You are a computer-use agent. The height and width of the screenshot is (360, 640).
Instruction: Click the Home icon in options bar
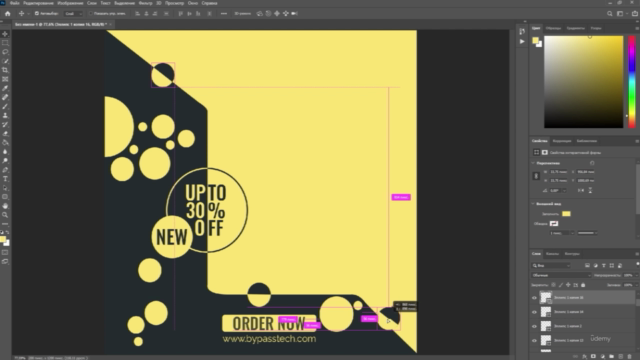click(7, 13)
